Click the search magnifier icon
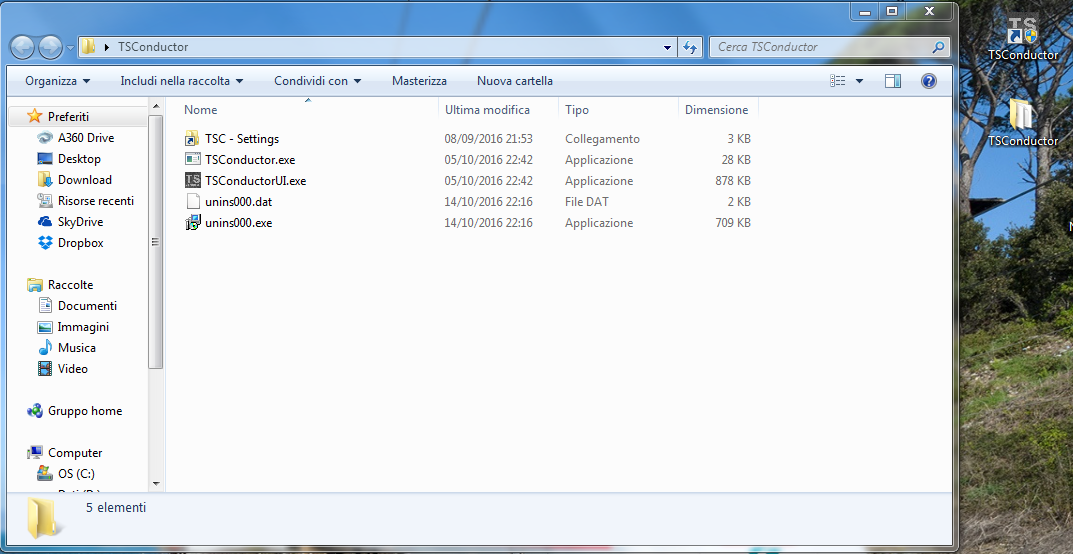Screen dimensions: 1073x554 point(939,47)
